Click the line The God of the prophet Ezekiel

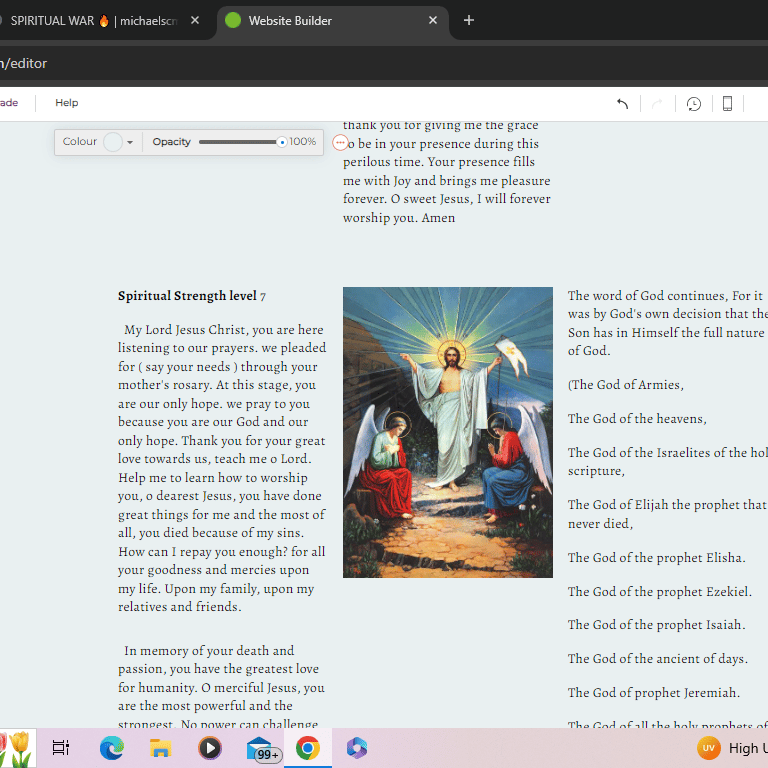coord(659,592)
